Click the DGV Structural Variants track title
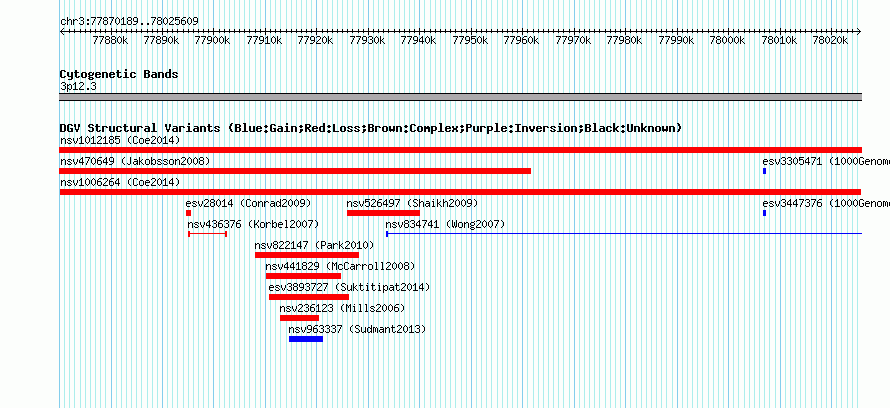The image size is (890, 408). 370,128
